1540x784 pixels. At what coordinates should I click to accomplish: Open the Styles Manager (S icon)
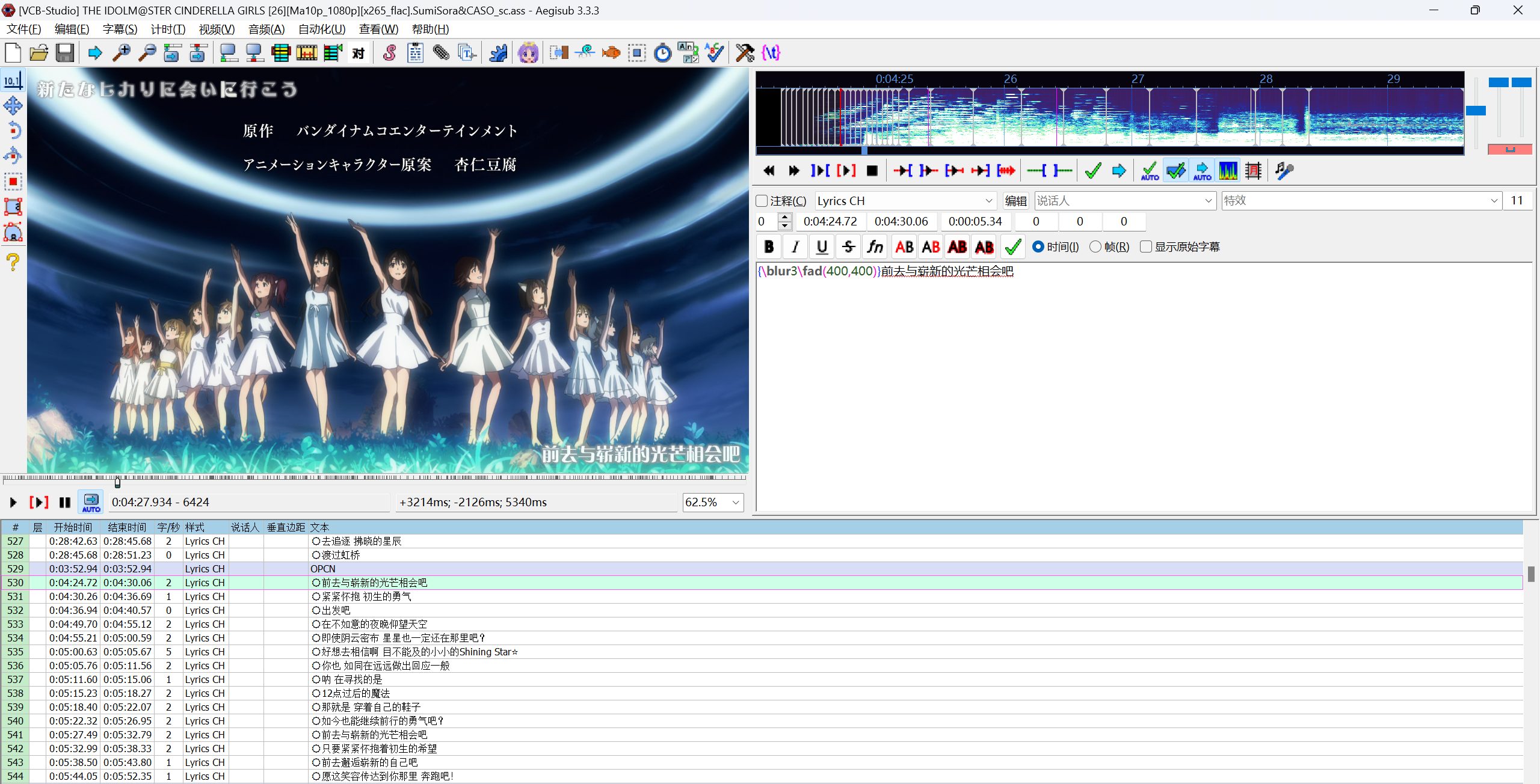389,53
